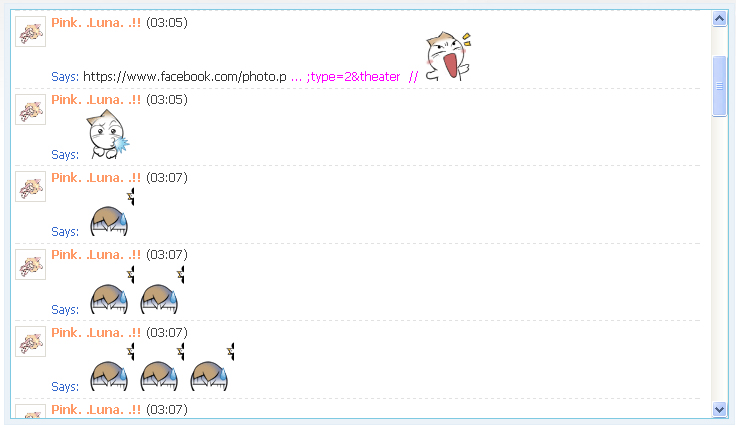
Task: Click the scrollbar down arrow button
Action: point(719,409)
